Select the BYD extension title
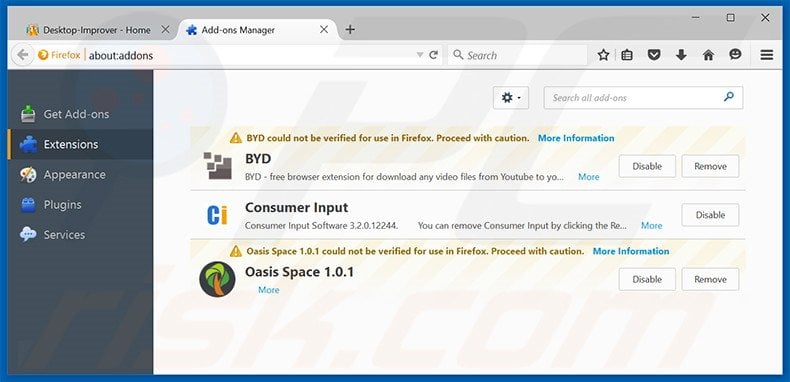The width and height of the screenshot is (790, 382). point(258,159)
